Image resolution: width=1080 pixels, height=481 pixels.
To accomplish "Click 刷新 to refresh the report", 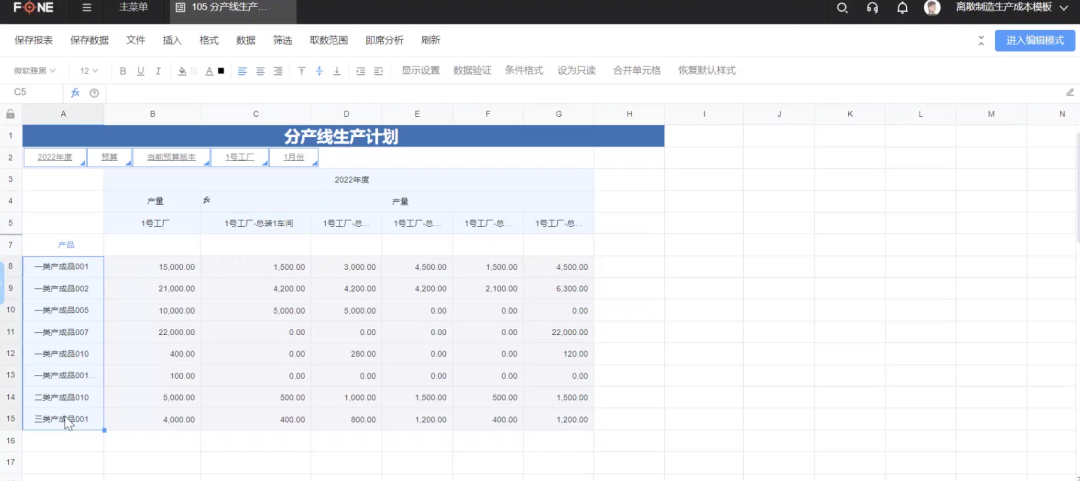I will click(430, 41).
